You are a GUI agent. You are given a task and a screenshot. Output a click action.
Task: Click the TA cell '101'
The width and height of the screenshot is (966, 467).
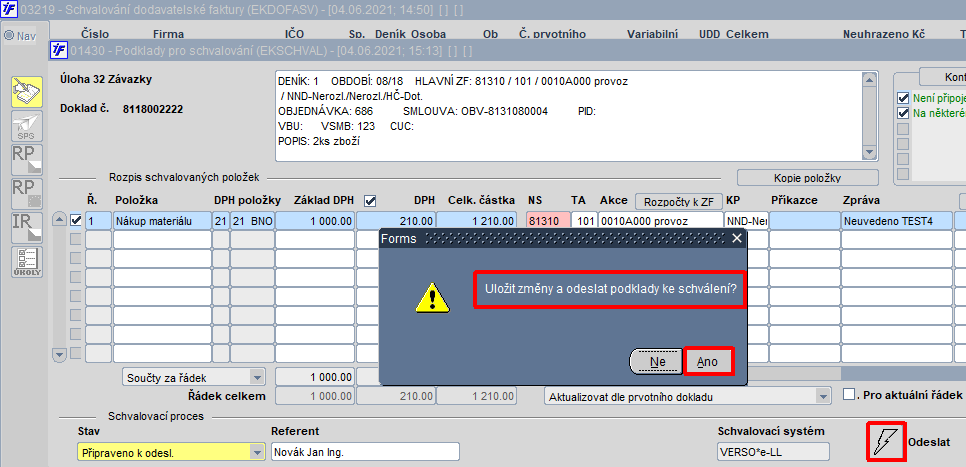pyautogui.click(x=583, y=221)
